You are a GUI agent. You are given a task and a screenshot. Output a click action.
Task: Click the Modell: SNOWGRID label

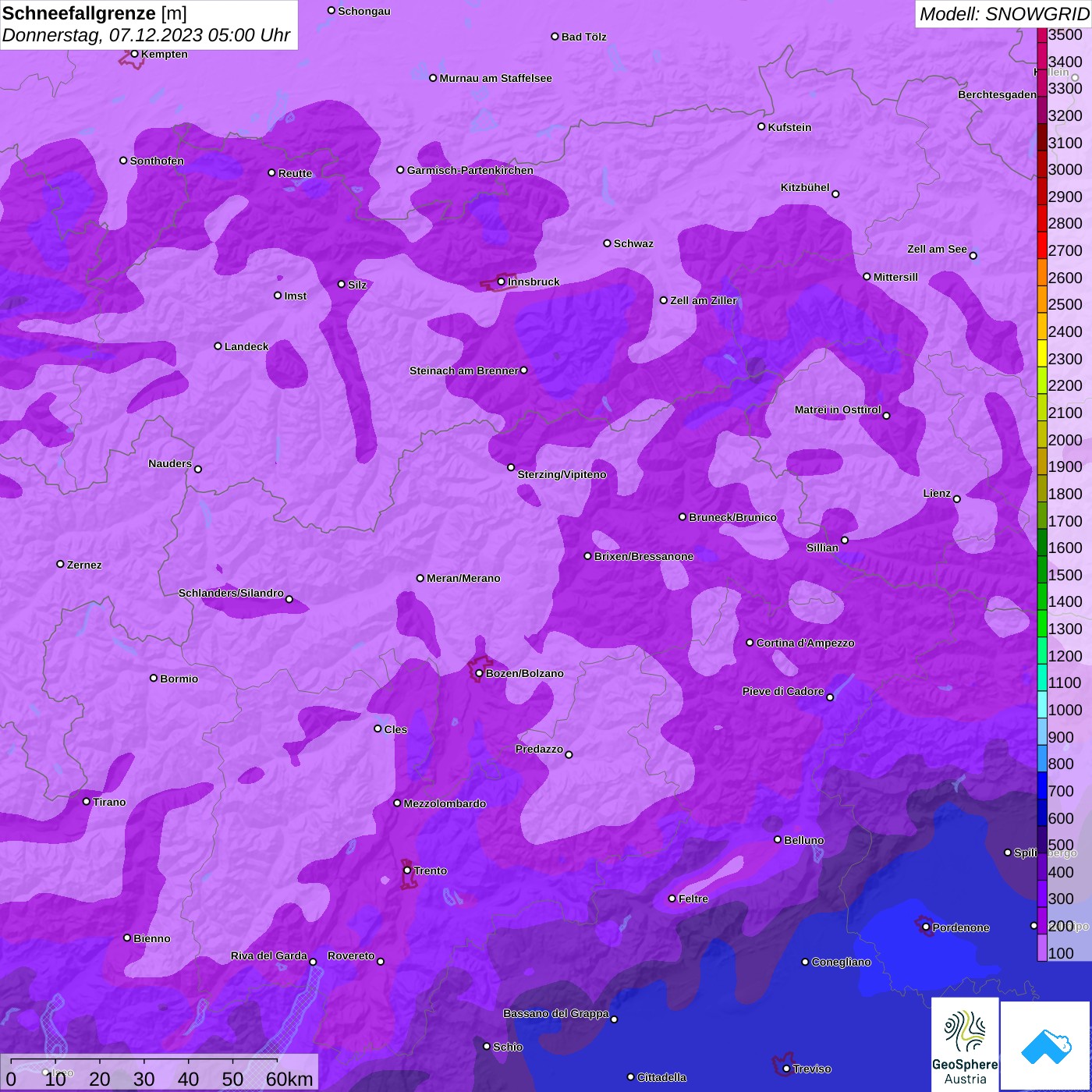pos(1004,13)
